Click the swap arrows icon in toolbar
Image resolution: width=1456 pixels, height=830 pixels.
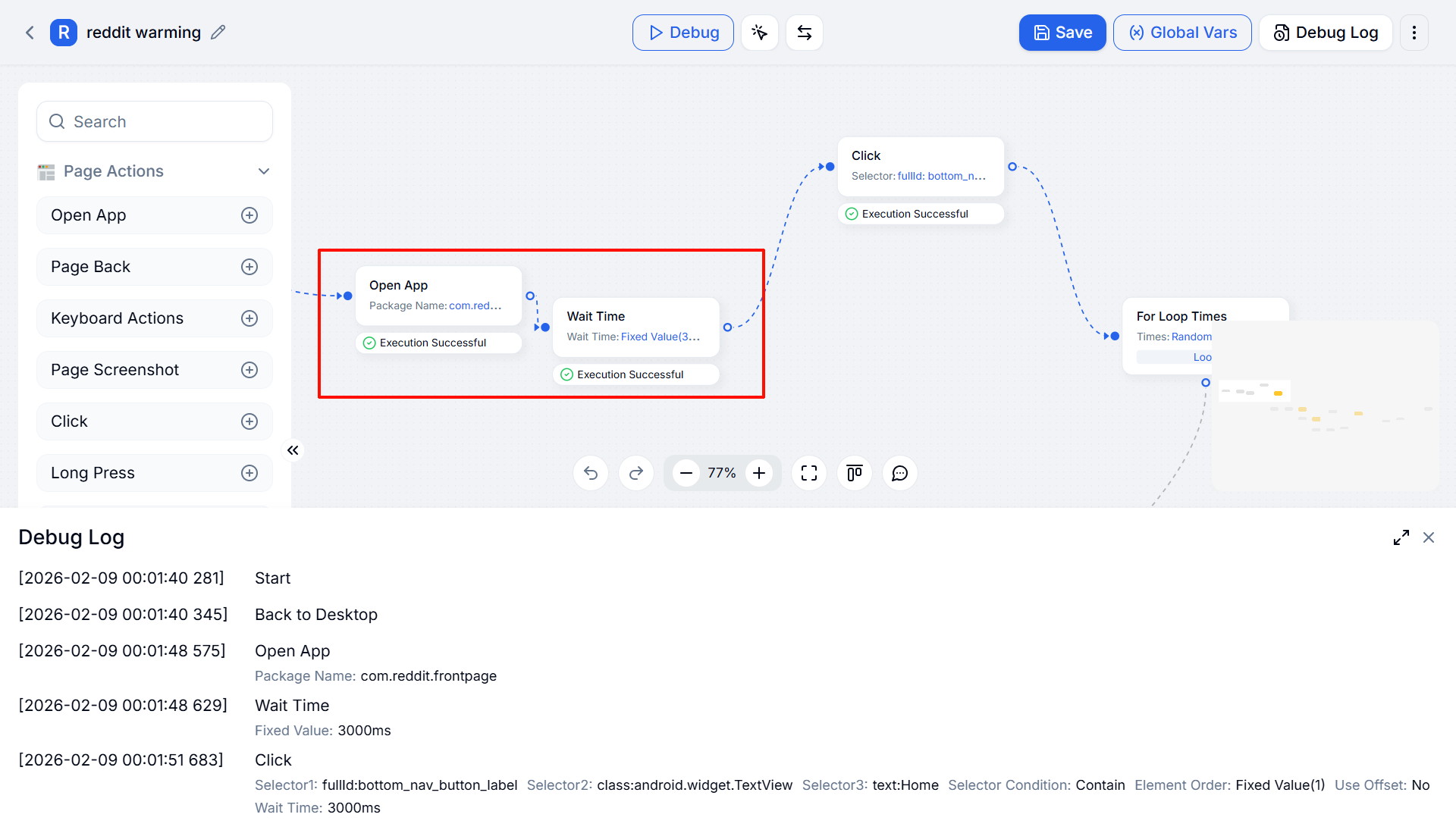805,33
